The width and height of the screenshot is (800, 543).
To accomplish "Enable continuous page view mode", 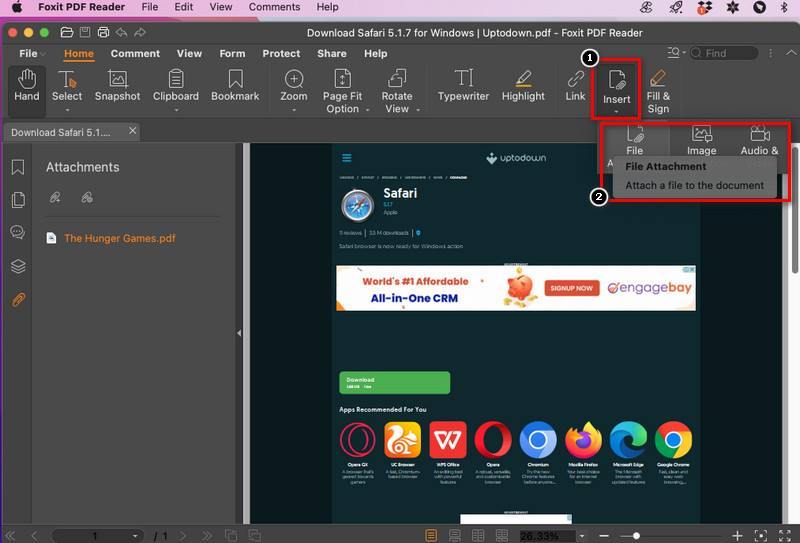I will click(x=455, y=535).
